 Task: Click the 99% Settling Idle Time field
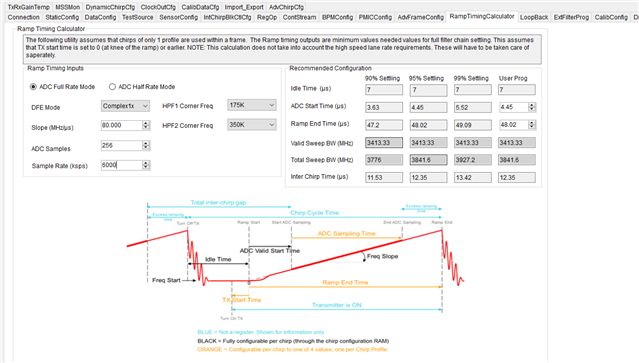point(473,90)
